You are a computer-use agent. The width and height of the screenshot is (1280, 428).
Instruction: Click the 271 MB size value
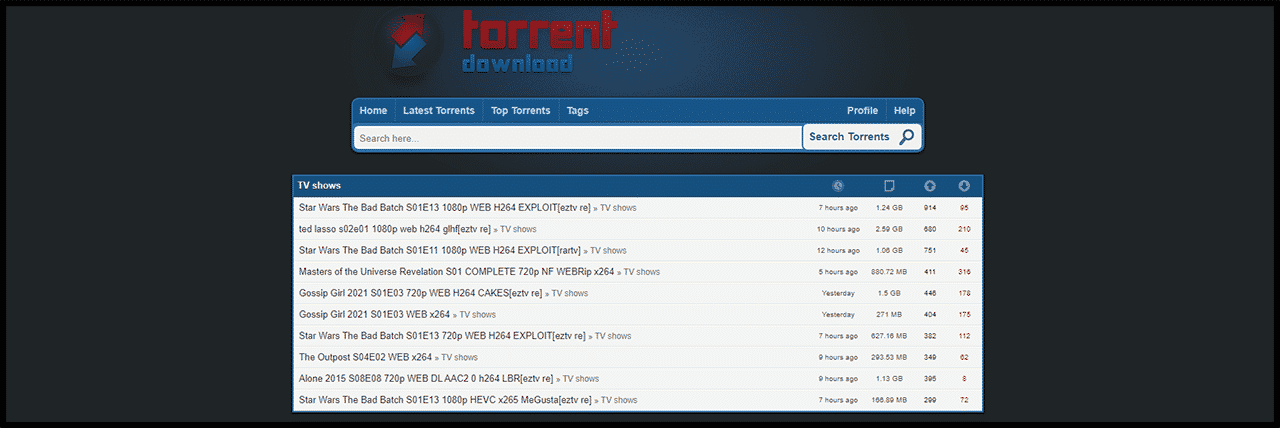click(x=889, y=314)
